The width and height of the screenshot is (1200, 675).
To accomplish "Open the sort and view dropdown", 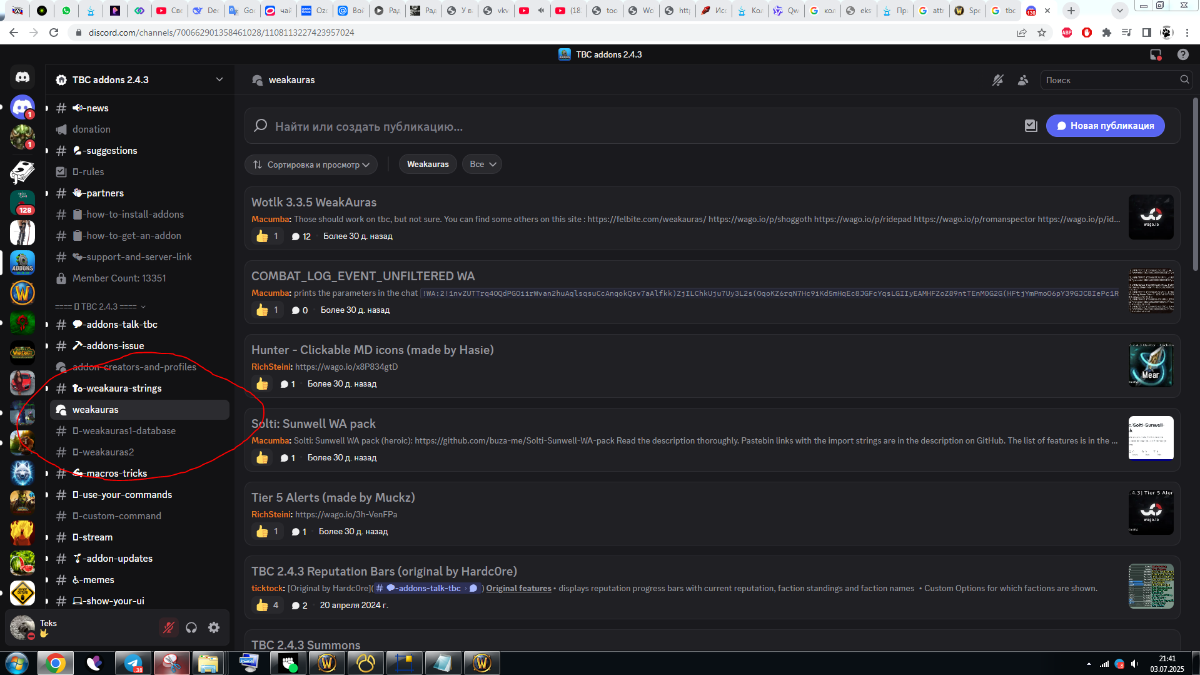I will [x=312, y=164].
